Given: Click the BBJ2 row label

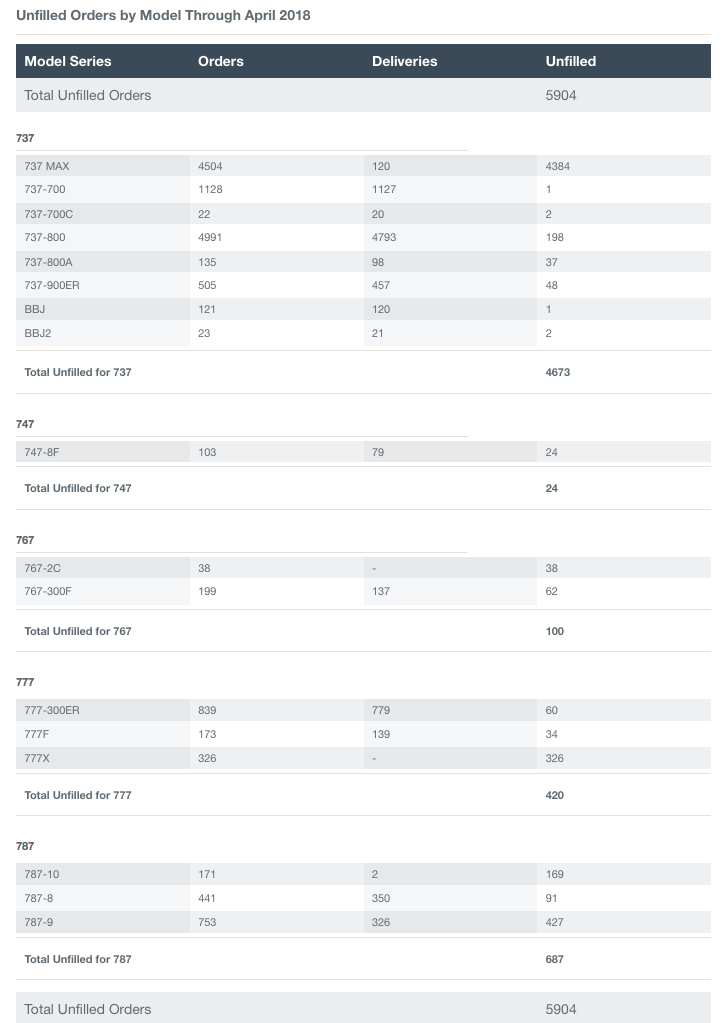Looking at the screenshot, I should (37, 333).
